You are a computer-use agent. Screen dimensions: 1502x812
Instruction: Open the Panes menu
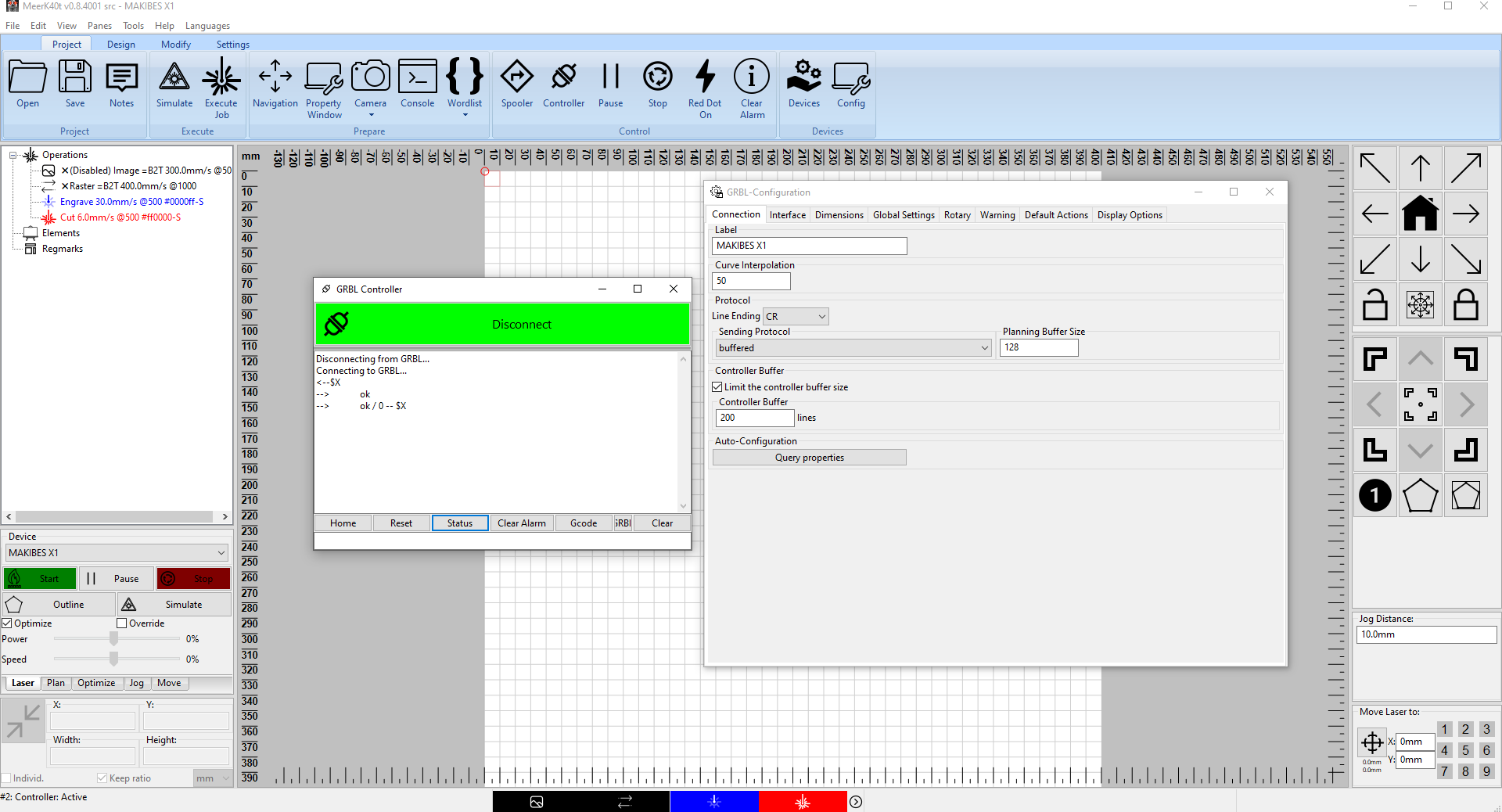[99, 26]
